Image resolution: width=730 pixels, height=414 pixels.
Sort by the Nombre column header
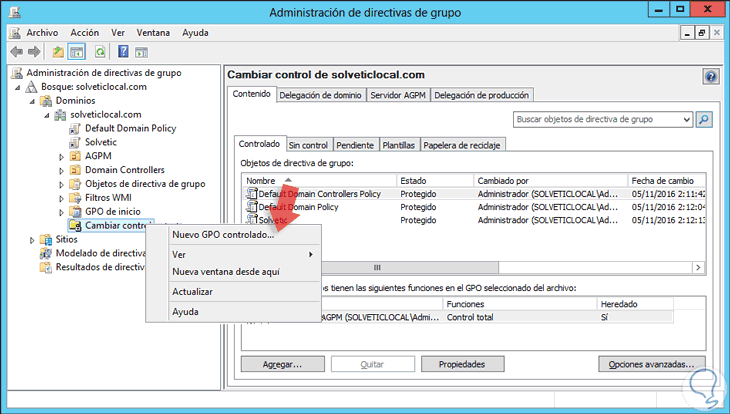point(319,181)
